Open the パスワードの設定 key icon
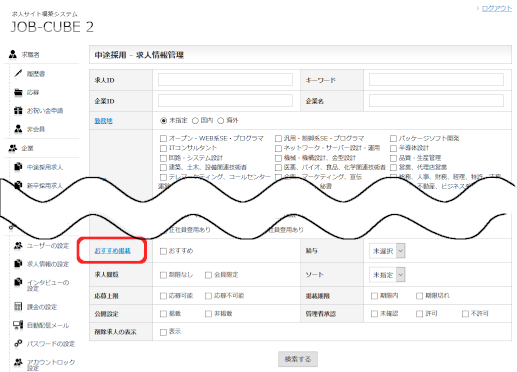 point(18,343)
